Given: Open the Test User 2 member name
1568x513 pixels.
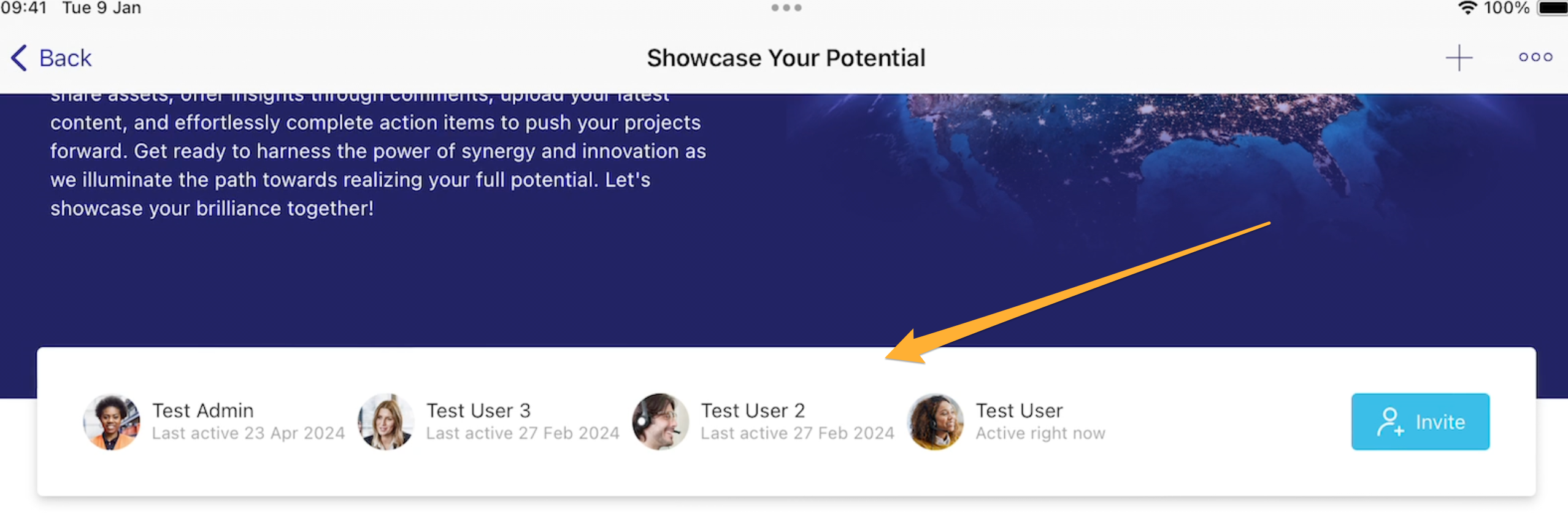Looking at the screenshot, I should [753, 411].
